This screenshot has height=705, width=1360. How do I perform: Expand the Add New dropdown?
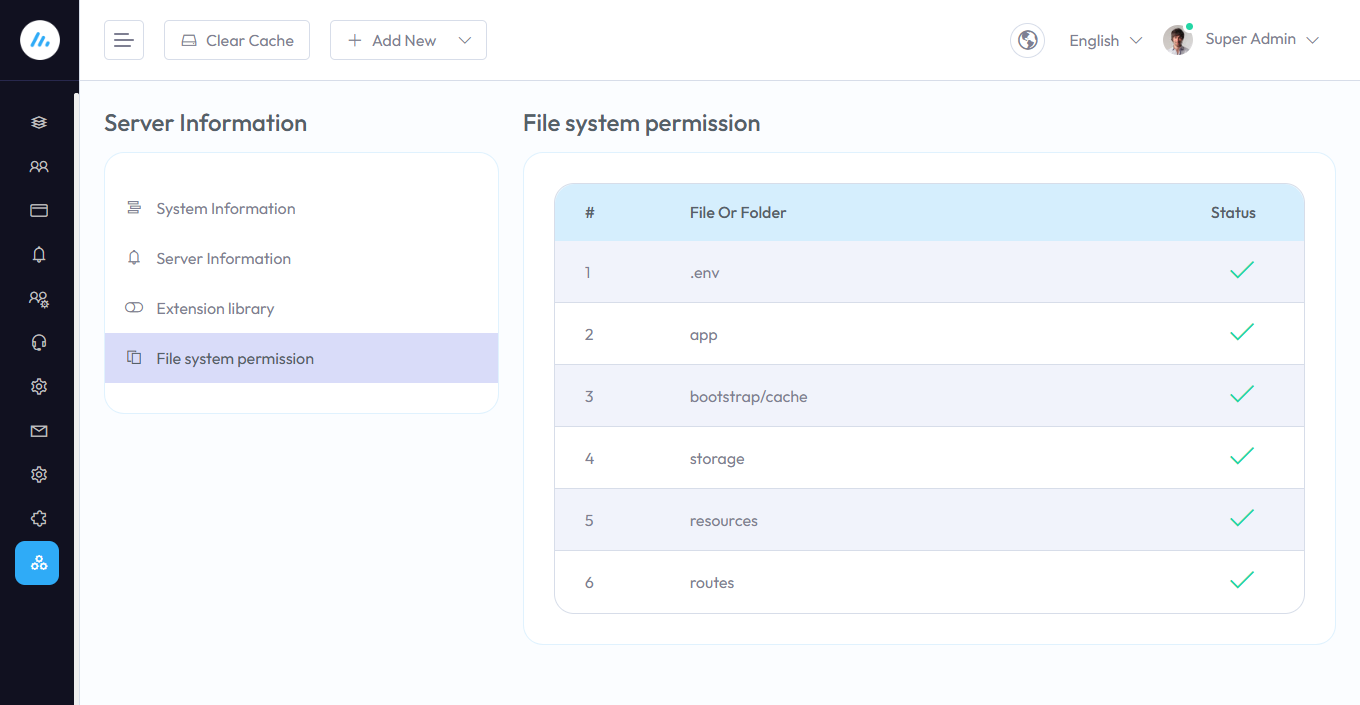coord(408,40)
